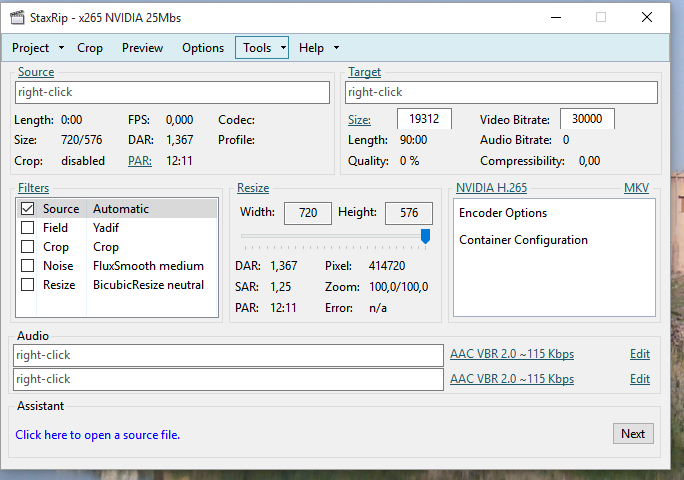Click the Resize group link
This screenshot has height=480, width=684.
(253, 188)
